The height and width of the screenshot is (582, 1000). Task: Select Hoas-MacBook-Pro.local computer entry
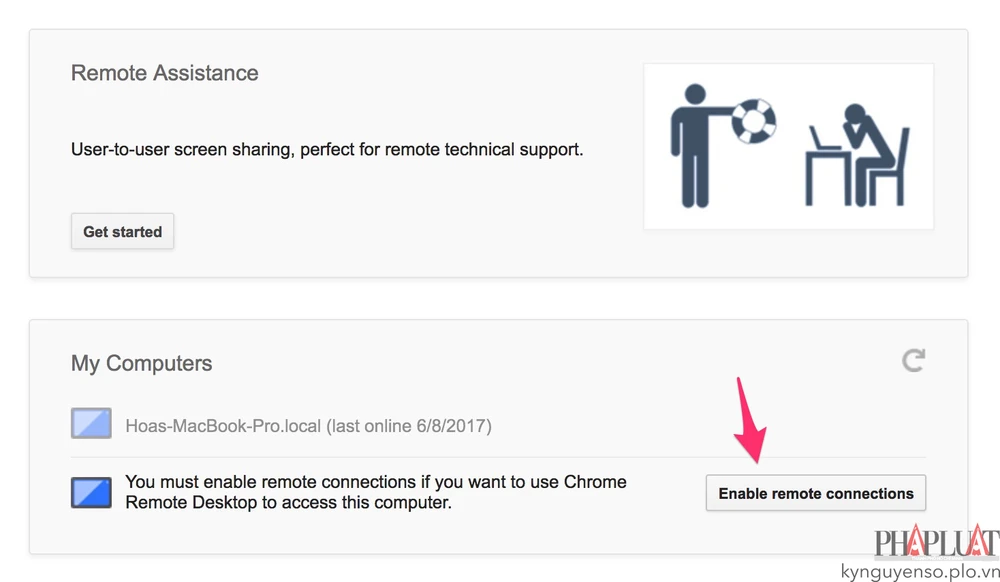click(x=224, y=426)
